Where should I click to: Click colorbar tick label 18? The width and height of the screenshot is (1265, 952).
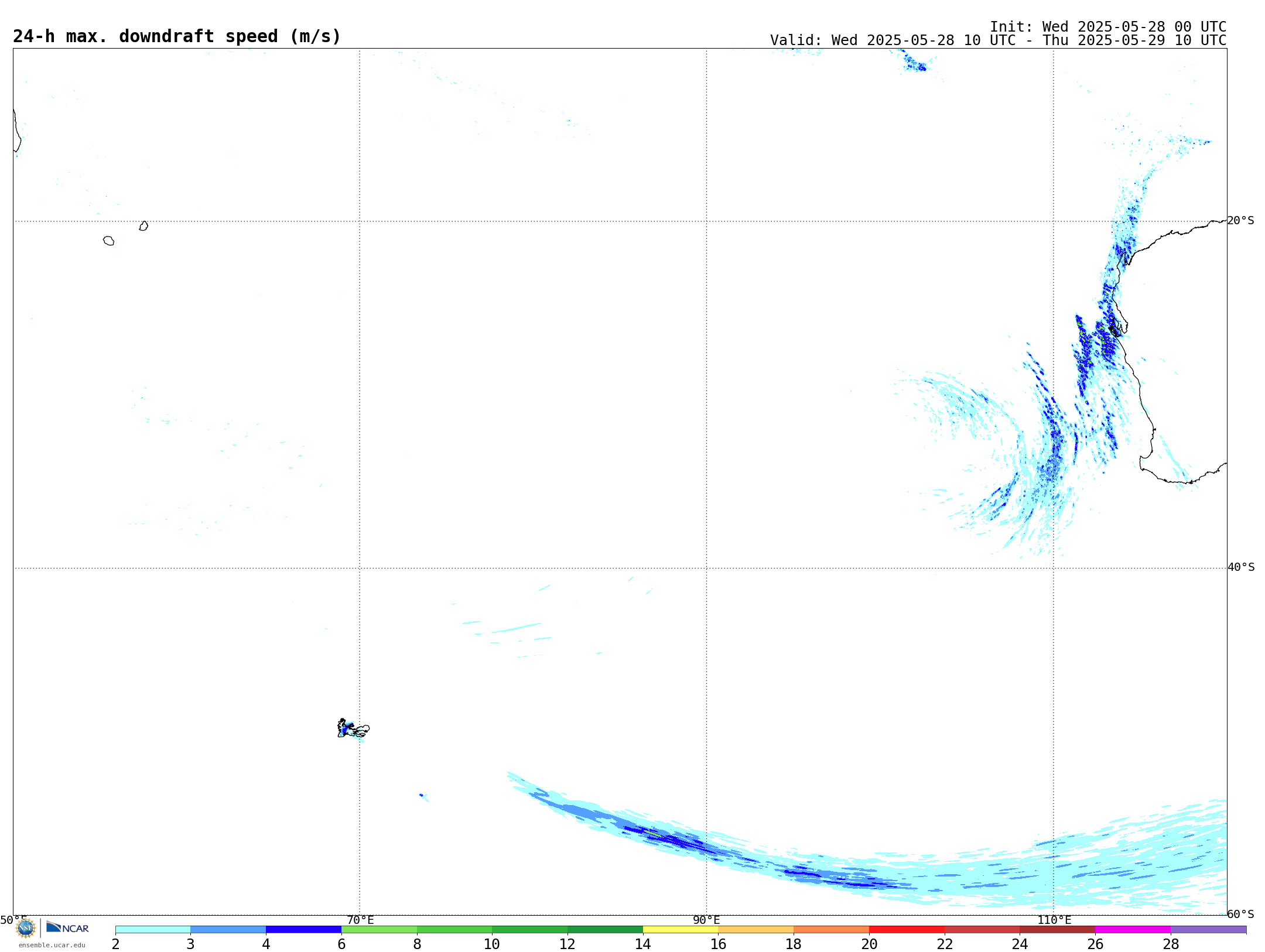tap(794, 944)
